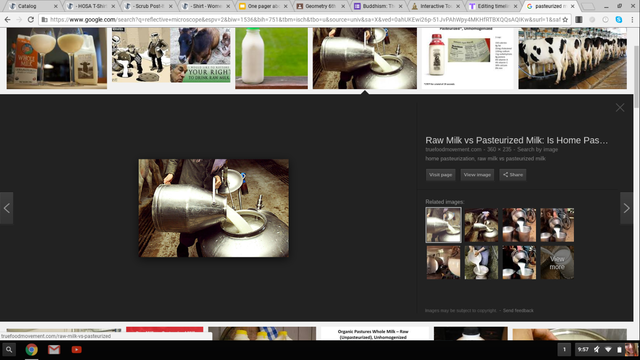Image resolution: width=640 pixels, height=360 pixels.
Task: Switch to the One pager tab
Action: tap(263, 6)
